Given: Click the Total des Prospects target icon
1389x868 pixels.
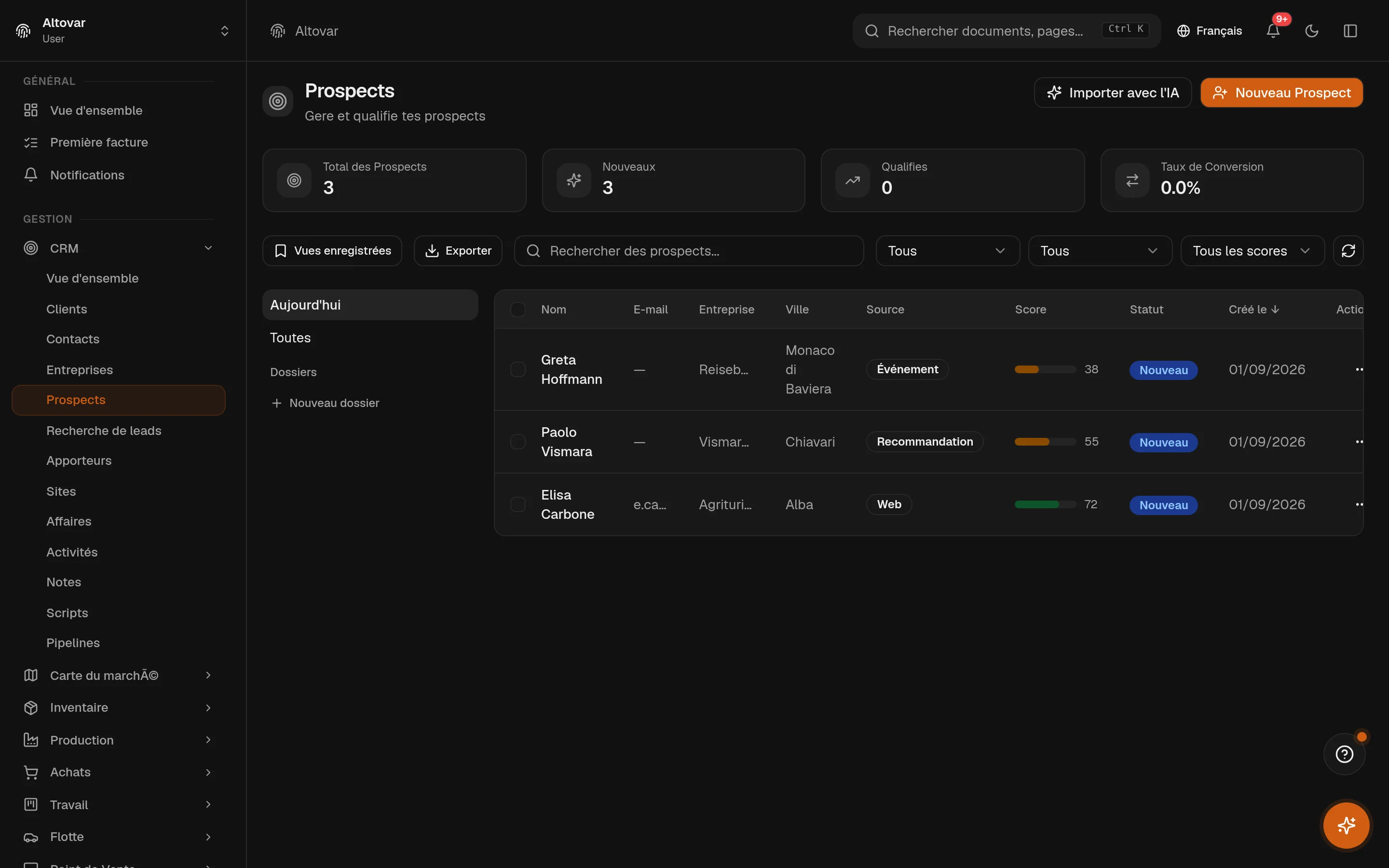Looking at the screenshot, I should click(x=294, y=180).
